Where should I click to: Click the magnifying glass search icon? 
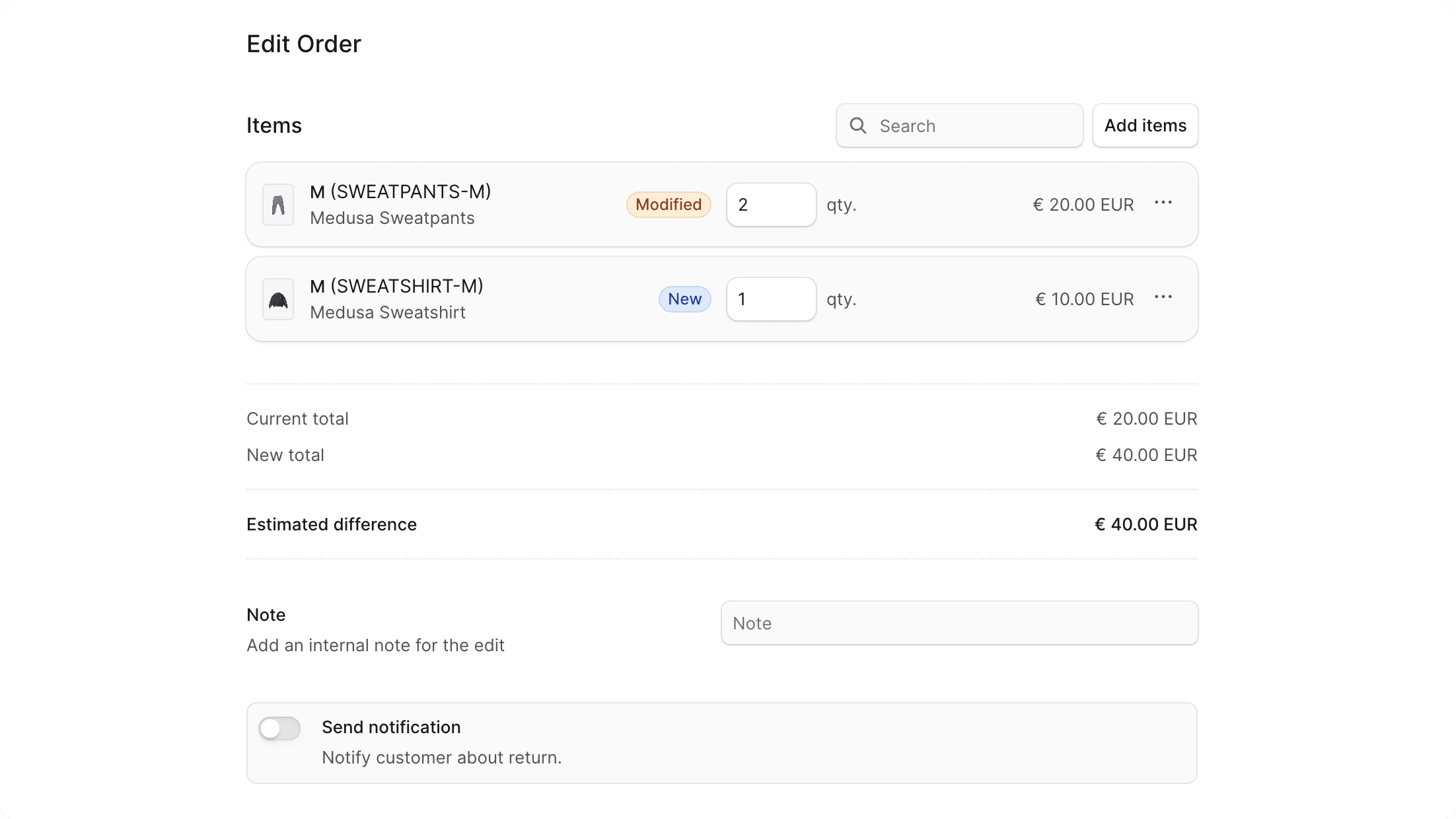pos(857,125)
